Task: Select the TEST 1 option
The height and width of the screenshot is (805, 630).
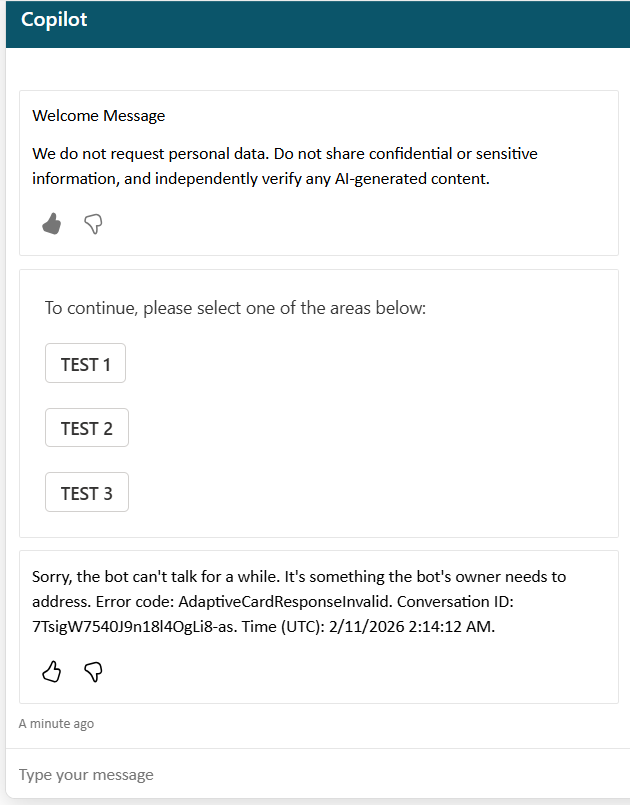Action: point(85,363)
